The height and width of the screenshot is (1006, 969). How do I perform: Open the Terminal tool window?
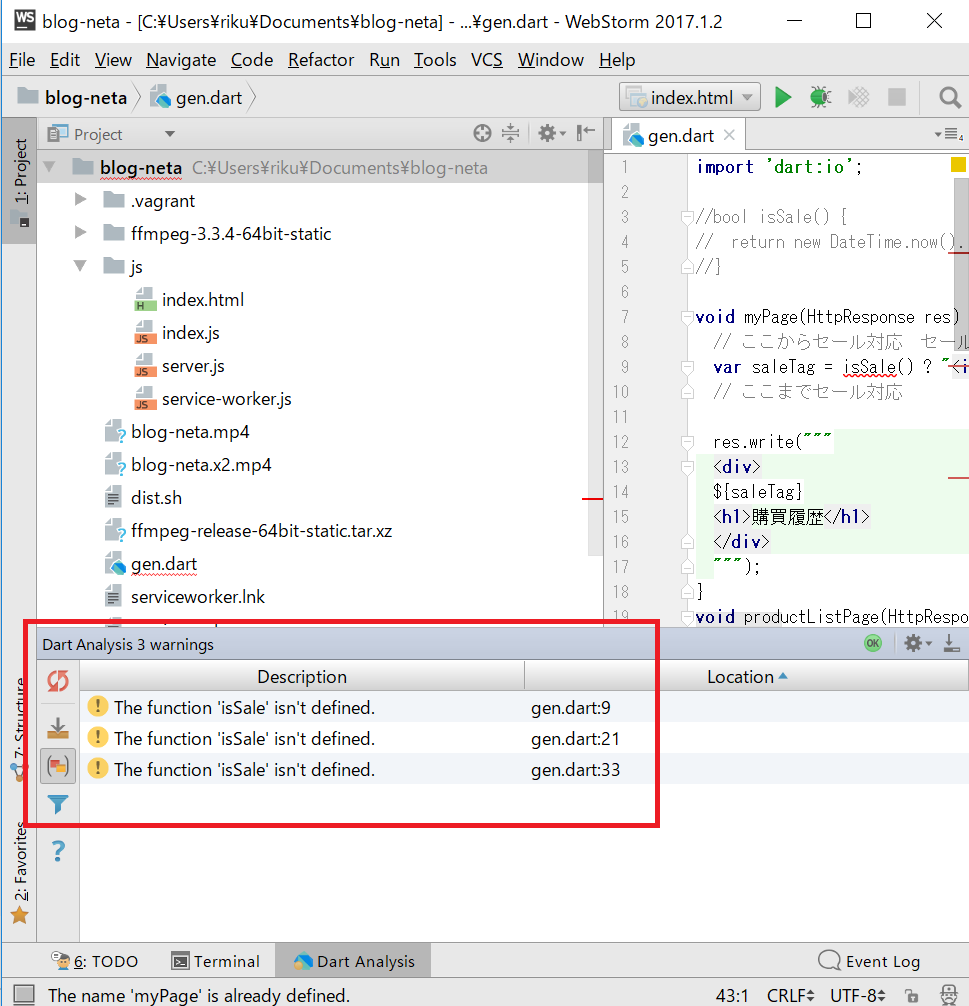tap(216, 961)
